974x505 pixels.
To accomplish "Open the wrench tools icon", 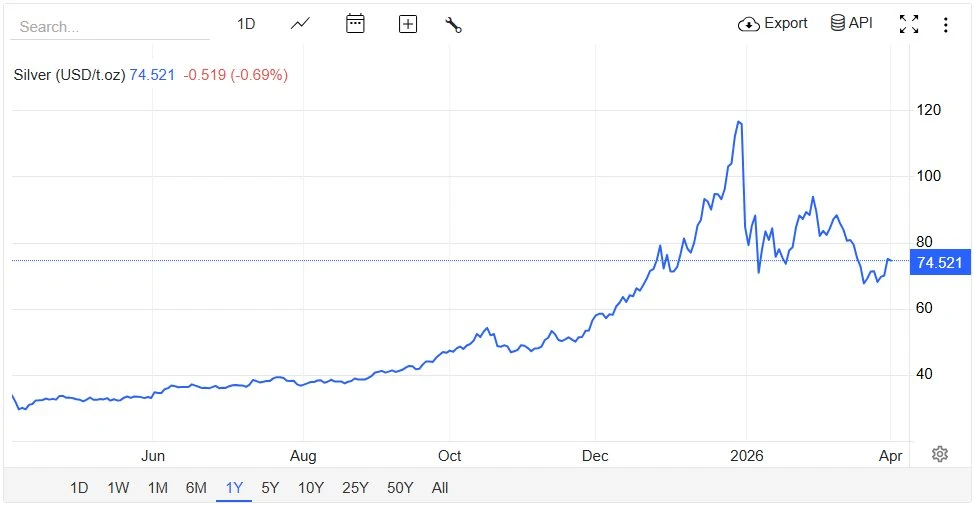I will coord(453,25).
